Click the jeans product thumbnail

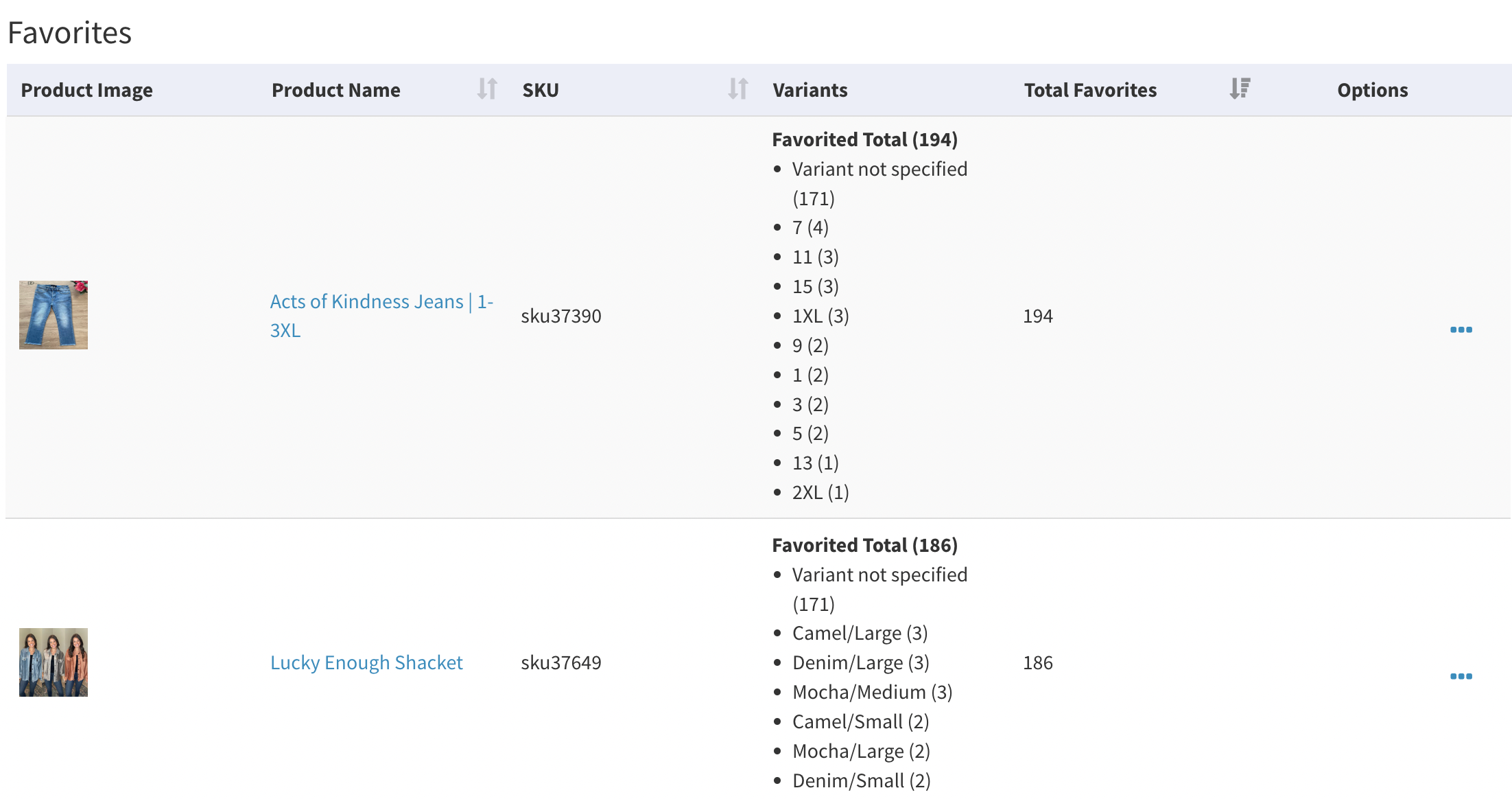[x=54, y=315]
